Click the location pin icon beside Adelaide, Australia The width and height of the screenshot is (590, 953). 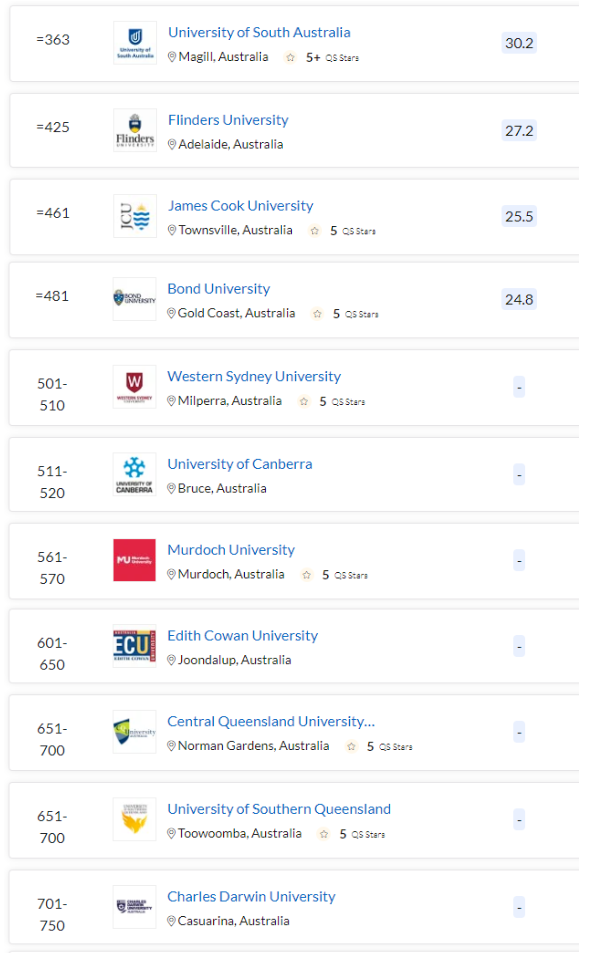172,145
